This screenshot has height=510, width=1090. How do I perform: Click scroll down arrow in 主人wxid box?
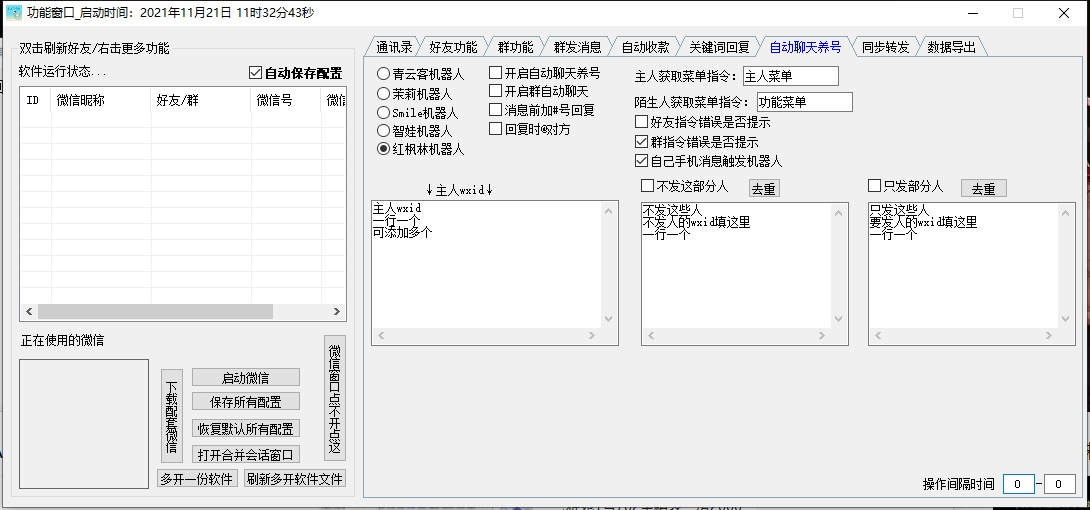(x=609, y=320)
